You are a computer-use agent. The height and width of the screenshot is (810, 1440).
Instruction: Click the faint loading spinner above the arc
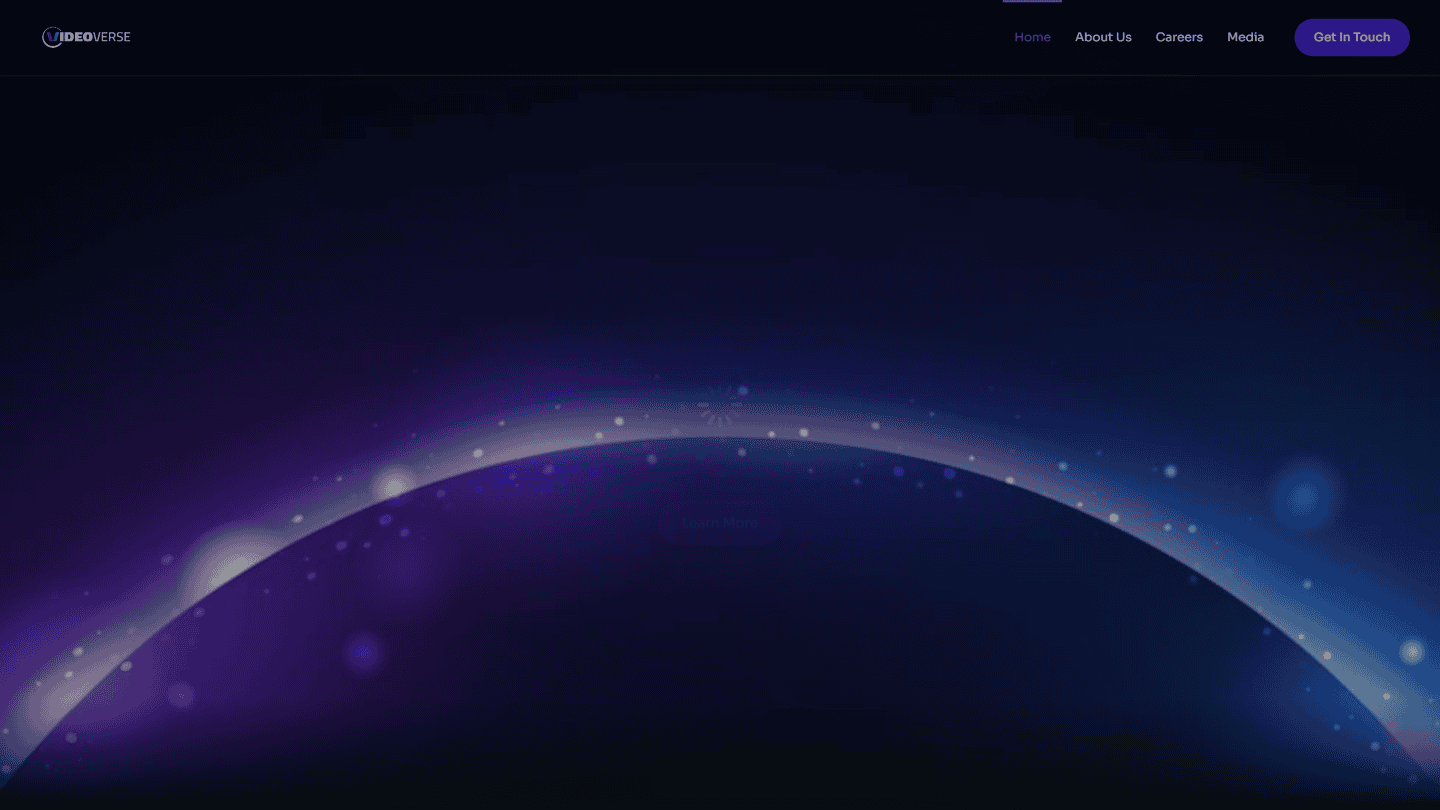[719, 411]
